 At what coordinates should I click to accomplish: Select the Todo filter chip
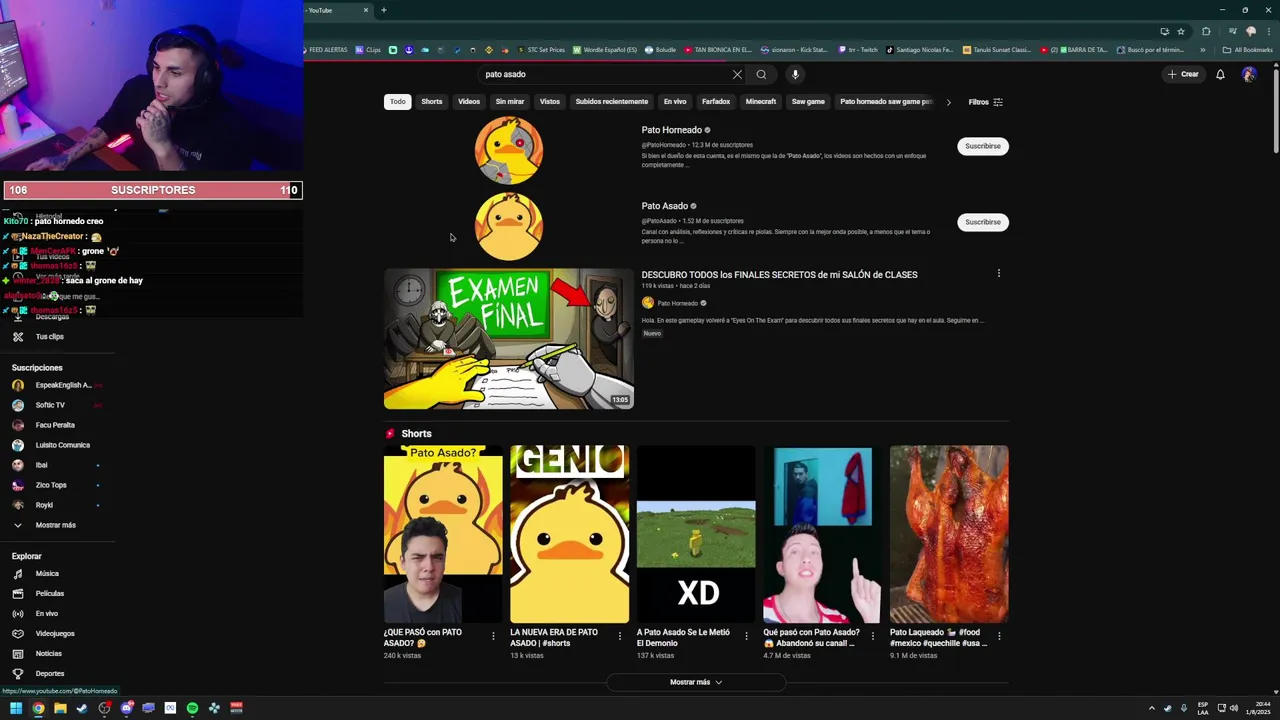pyautogui.click(x=398, y=102)
